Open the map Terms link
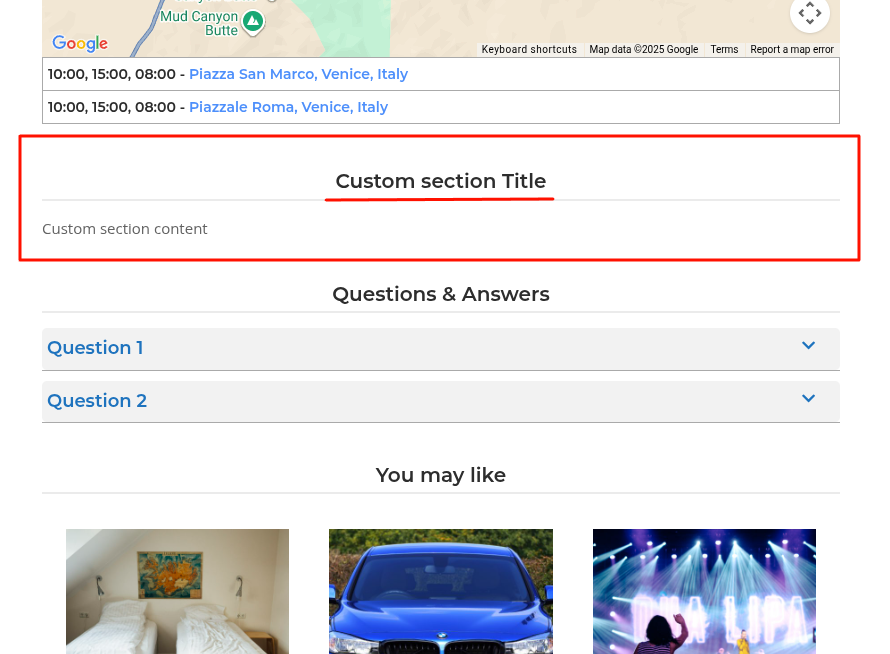Screen dimensions: 890x654 coord(724,50)
